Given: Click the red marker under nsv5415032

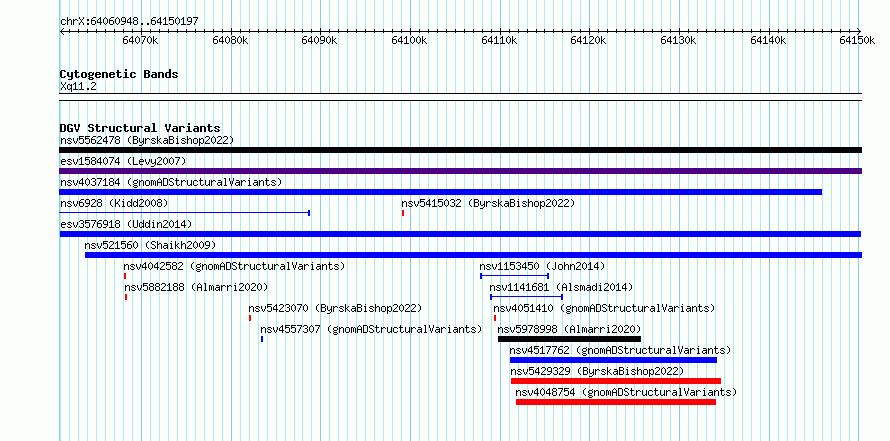Looking at the screenshot, I should [x=402, y=213].
